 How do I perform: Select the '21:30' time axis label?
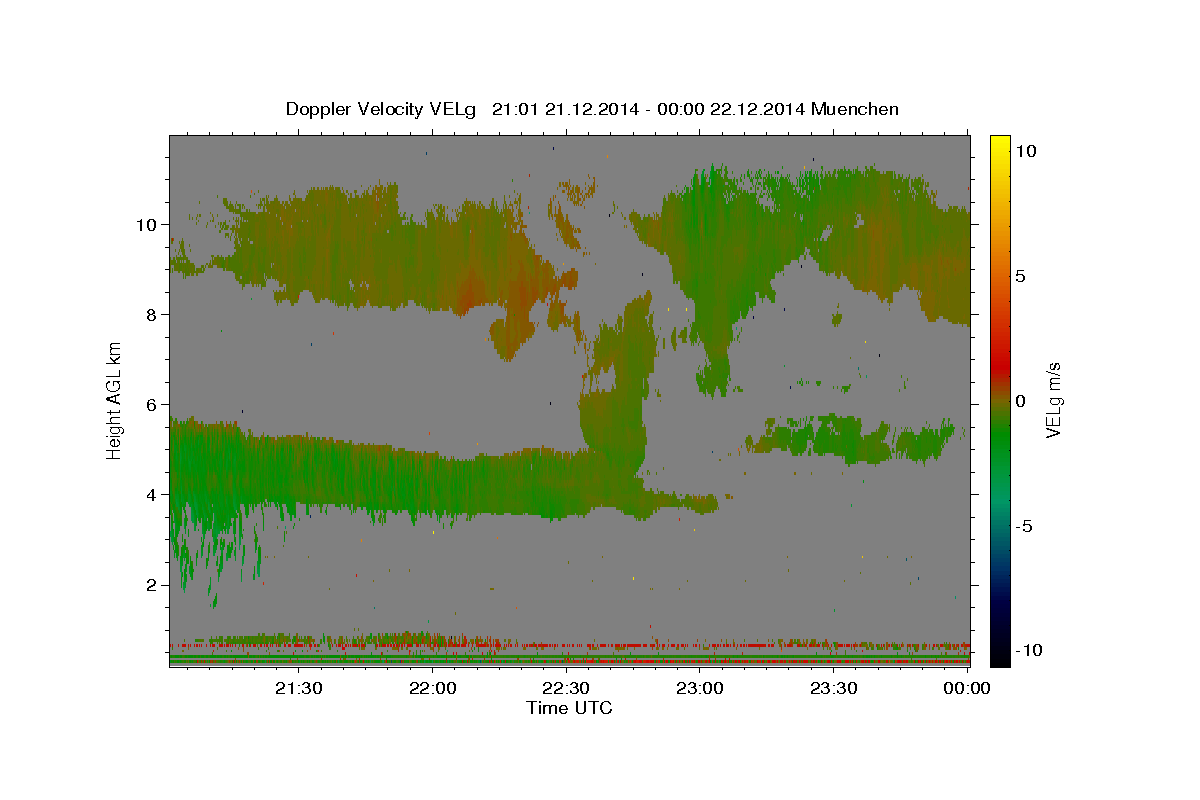click(298, 688)
